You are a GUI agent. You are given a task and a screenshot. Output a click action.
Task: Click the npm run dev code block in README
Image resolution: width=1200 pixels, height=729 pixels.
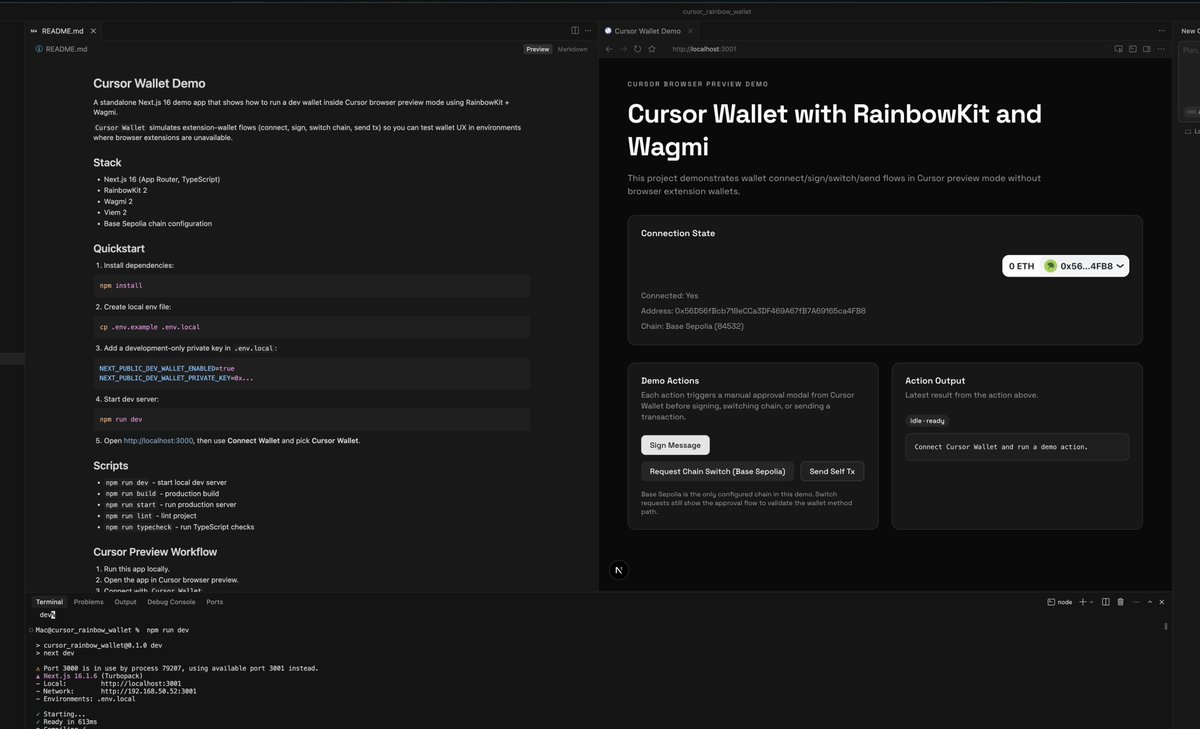pos(311,419)
